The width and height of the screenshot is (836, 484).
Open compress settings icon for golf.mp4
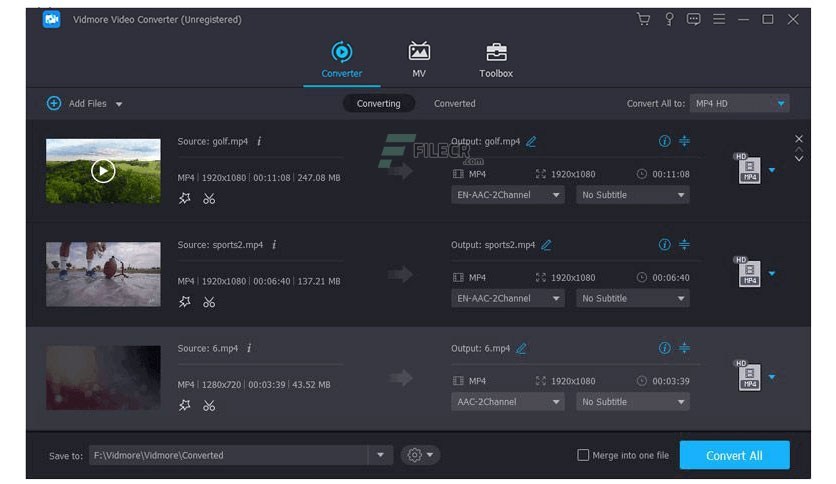(x=685, y=141)
